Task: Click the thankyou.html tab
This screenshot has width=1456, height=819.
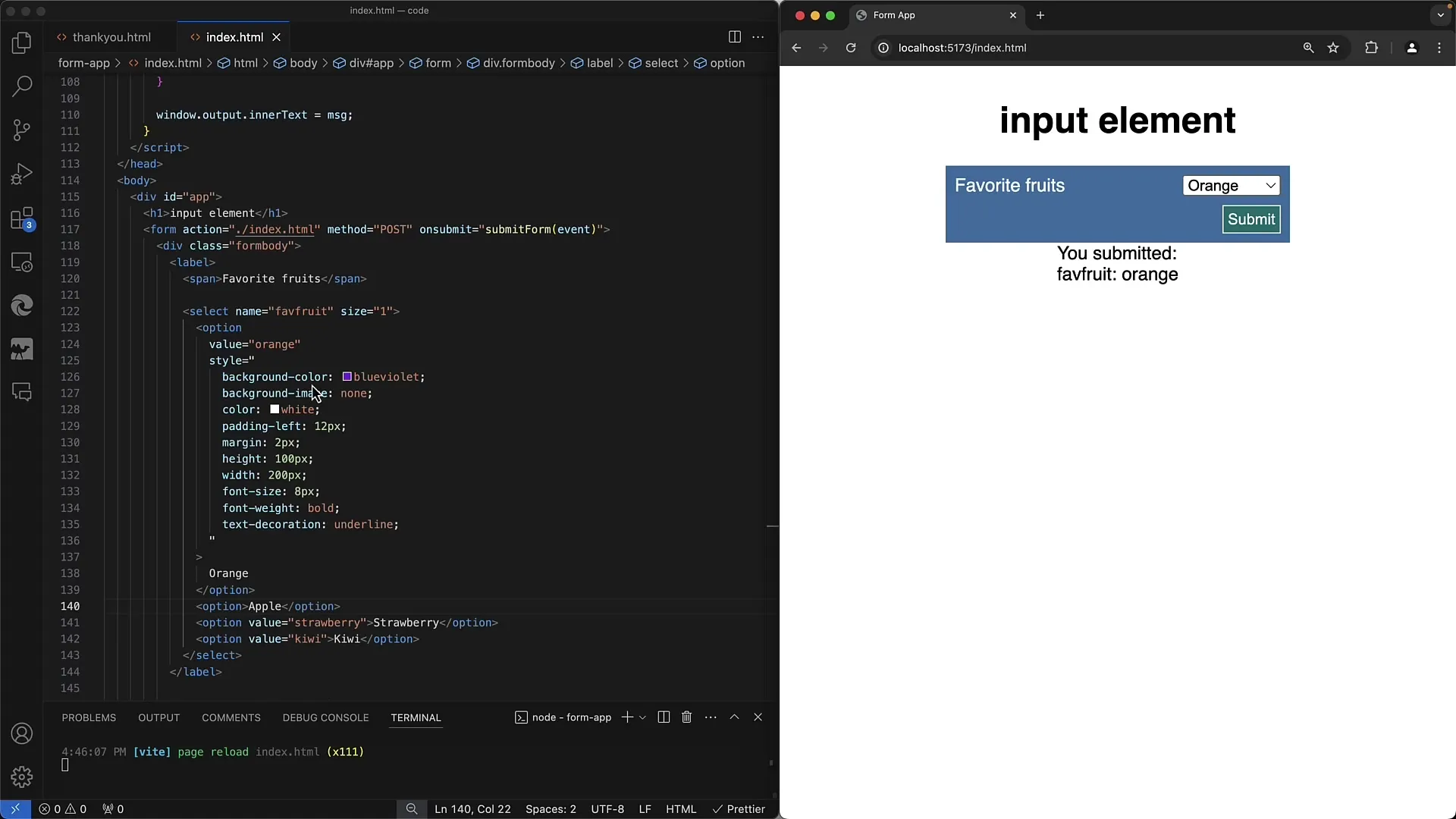Action: pyautogui.click(x=112, y=37)
